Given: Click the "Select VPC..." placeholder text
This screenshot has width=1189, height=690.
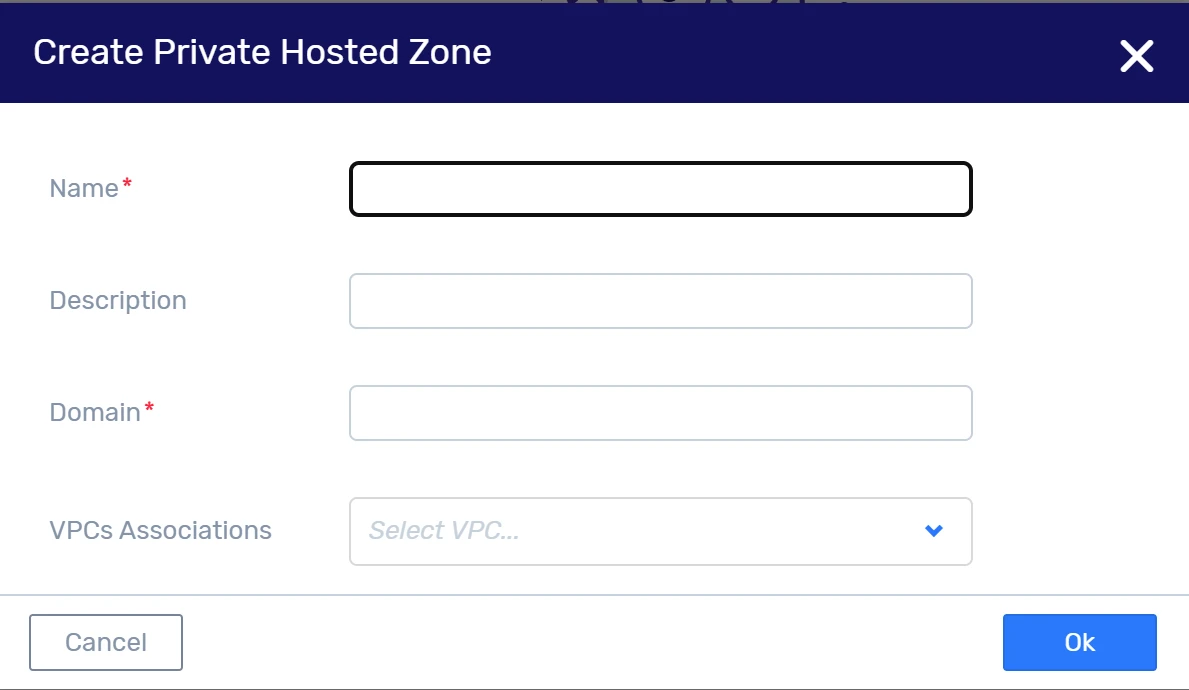Looking at the screenshot, I should click(444, 531).
